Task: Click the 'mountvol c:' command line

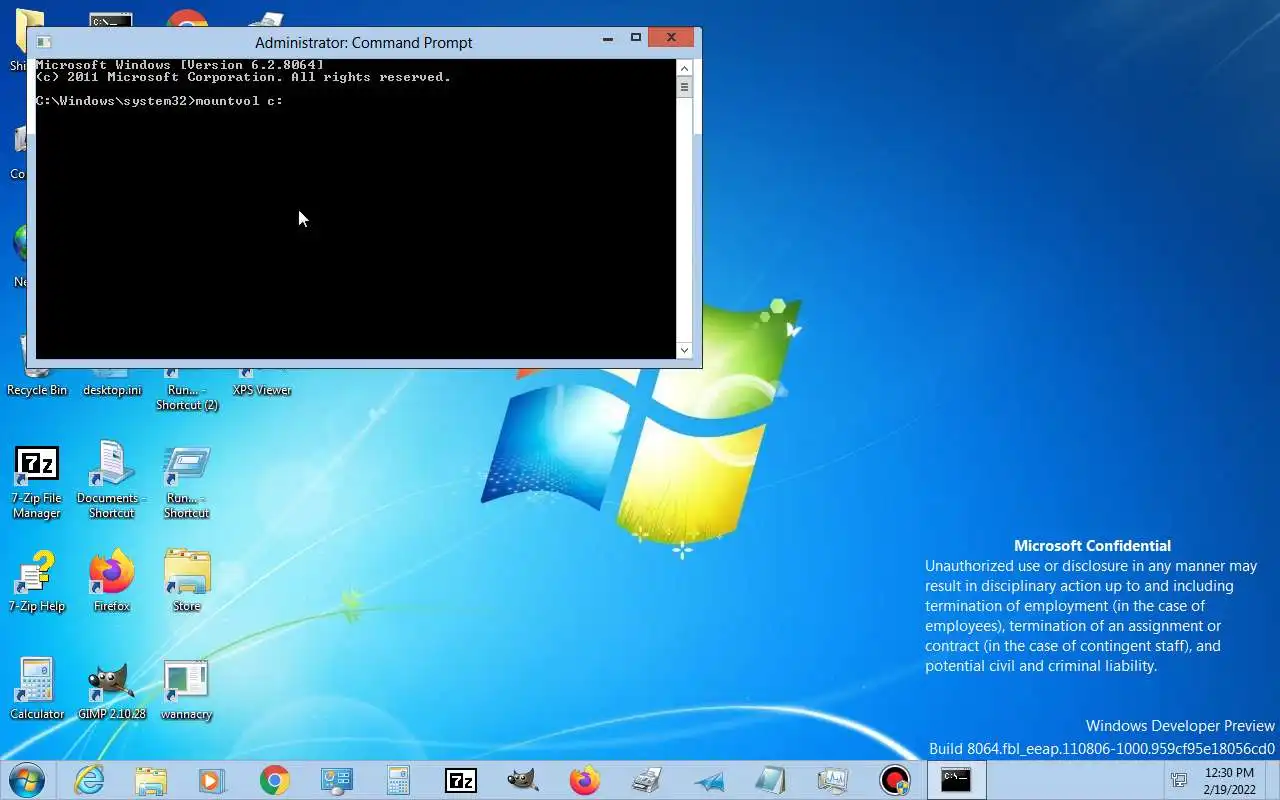Action: pos(159,101)
